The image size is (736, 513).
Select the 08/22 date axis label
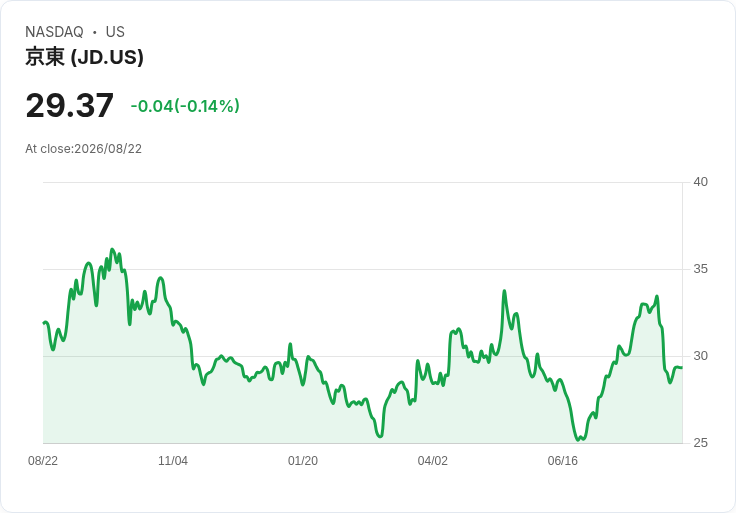point(43,461)
